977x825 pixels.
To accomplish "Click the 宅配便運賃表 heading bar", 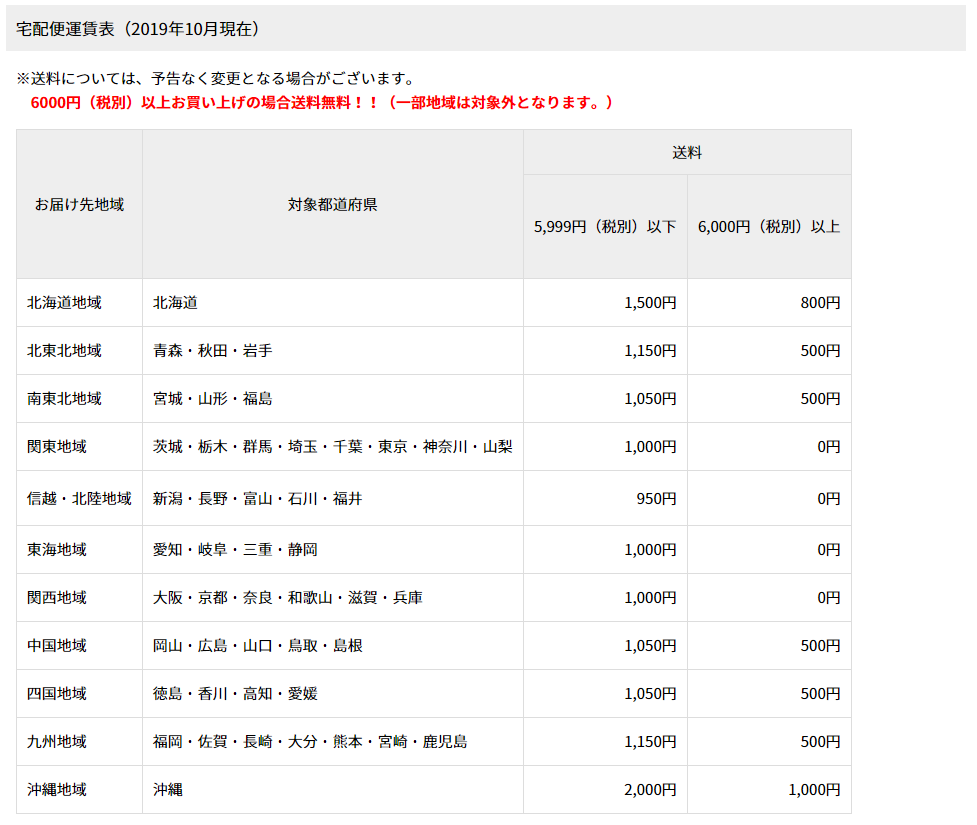I will (x=139, y=29).
